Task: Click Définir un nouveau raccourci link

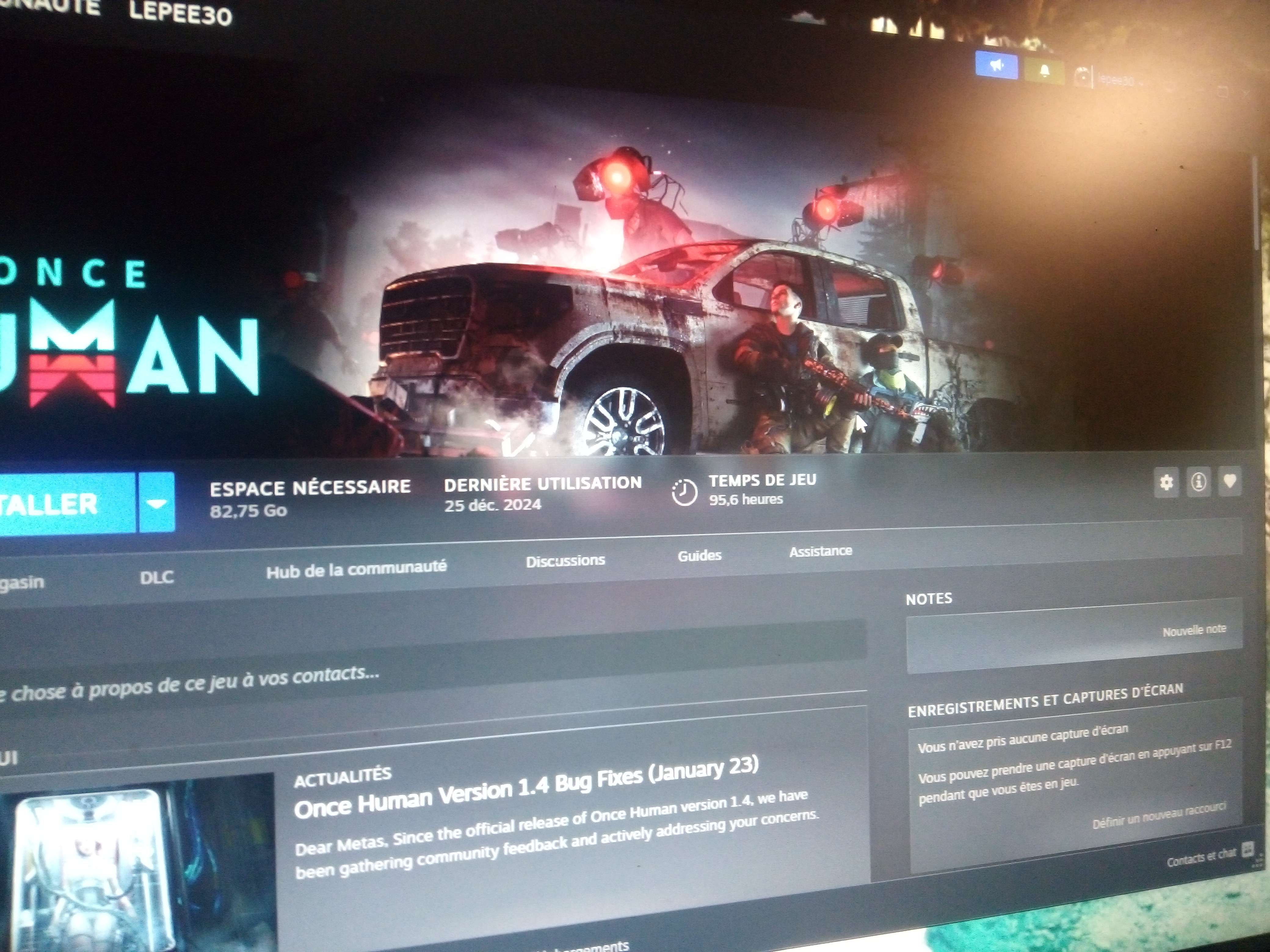Action: (x=1159, y=815)
